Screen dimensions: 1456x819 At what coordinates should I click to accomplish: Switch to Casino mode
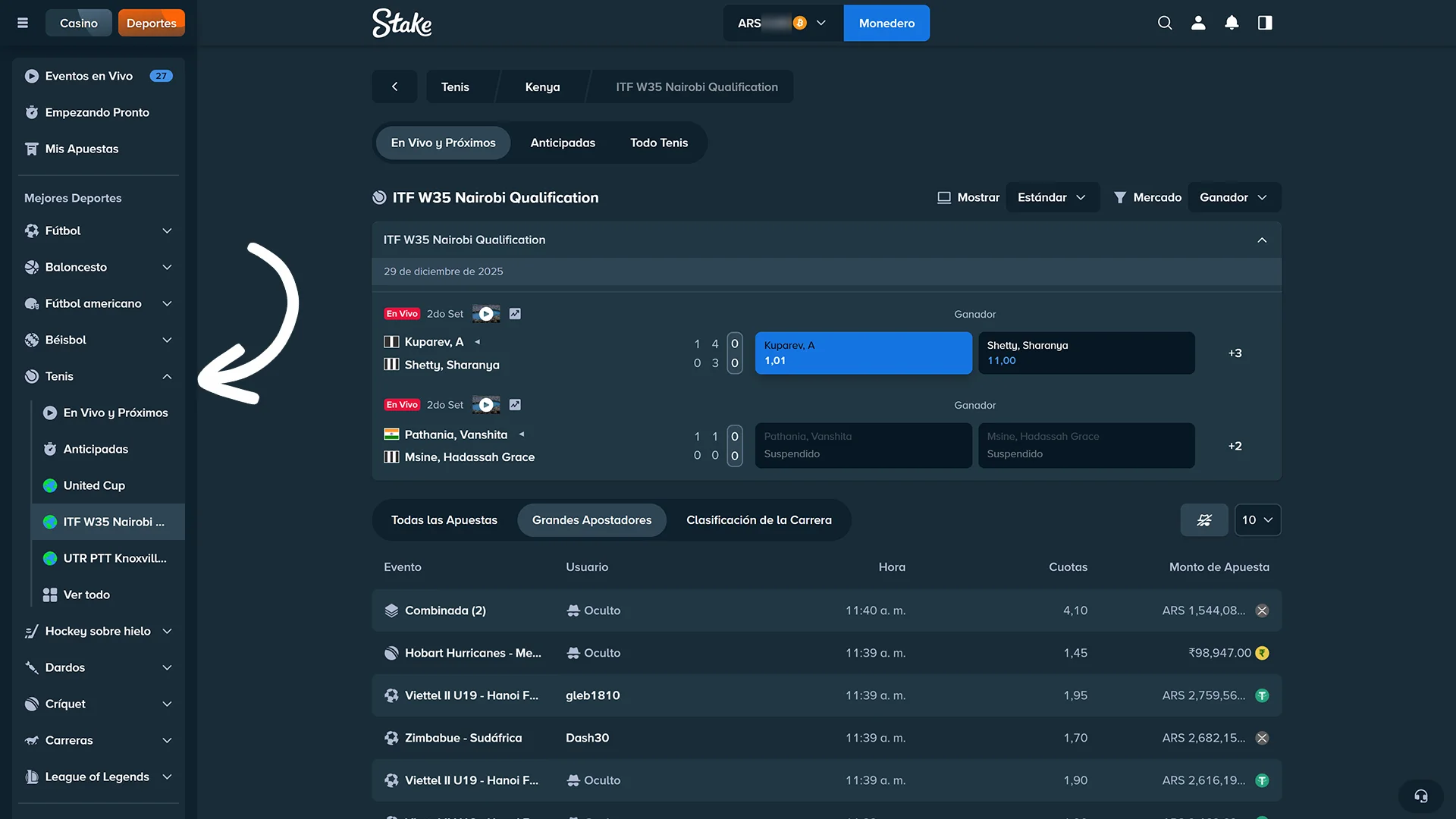78,23
